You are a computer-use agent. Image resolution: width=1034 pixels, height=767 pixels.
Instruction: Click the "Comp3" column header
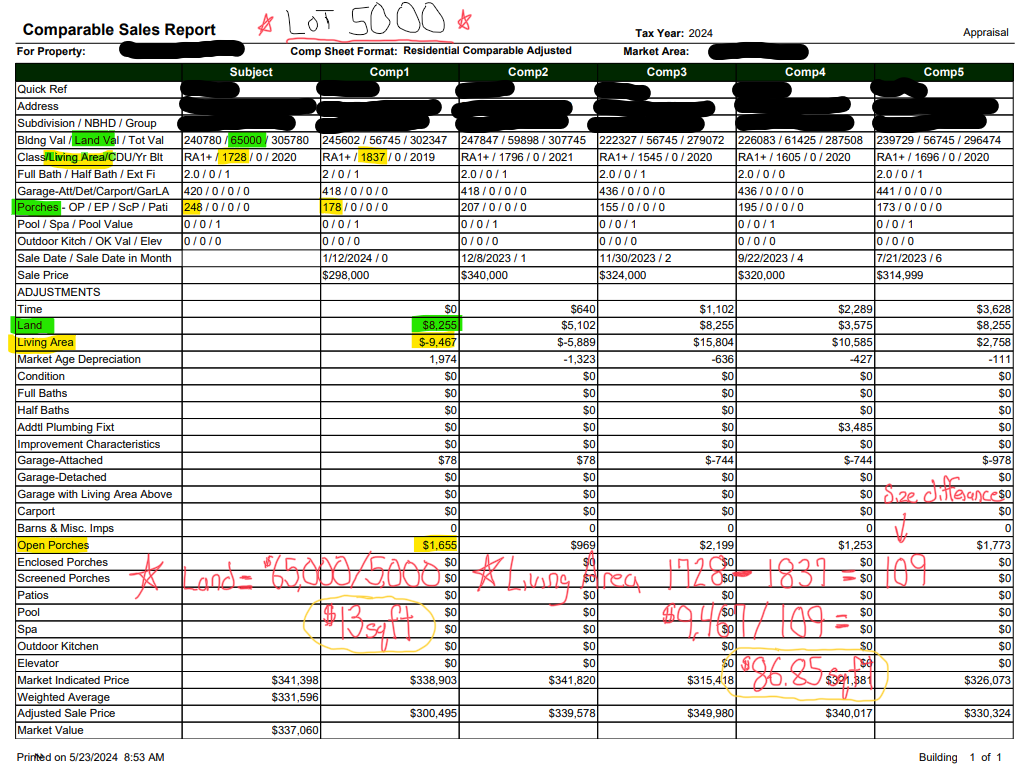[667, 72]
